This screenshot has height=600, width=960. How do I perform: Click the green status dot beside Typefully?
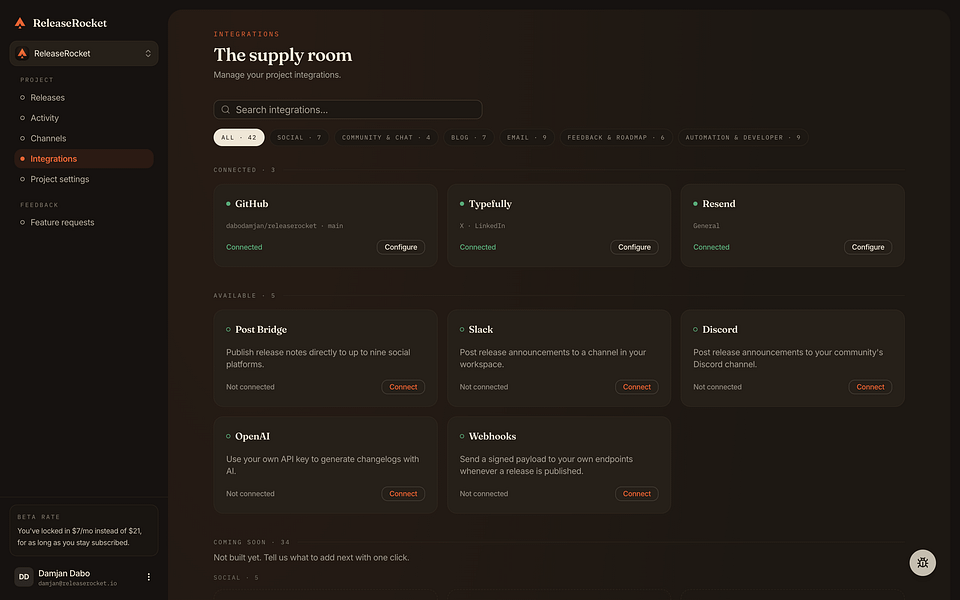coord(462,204)
